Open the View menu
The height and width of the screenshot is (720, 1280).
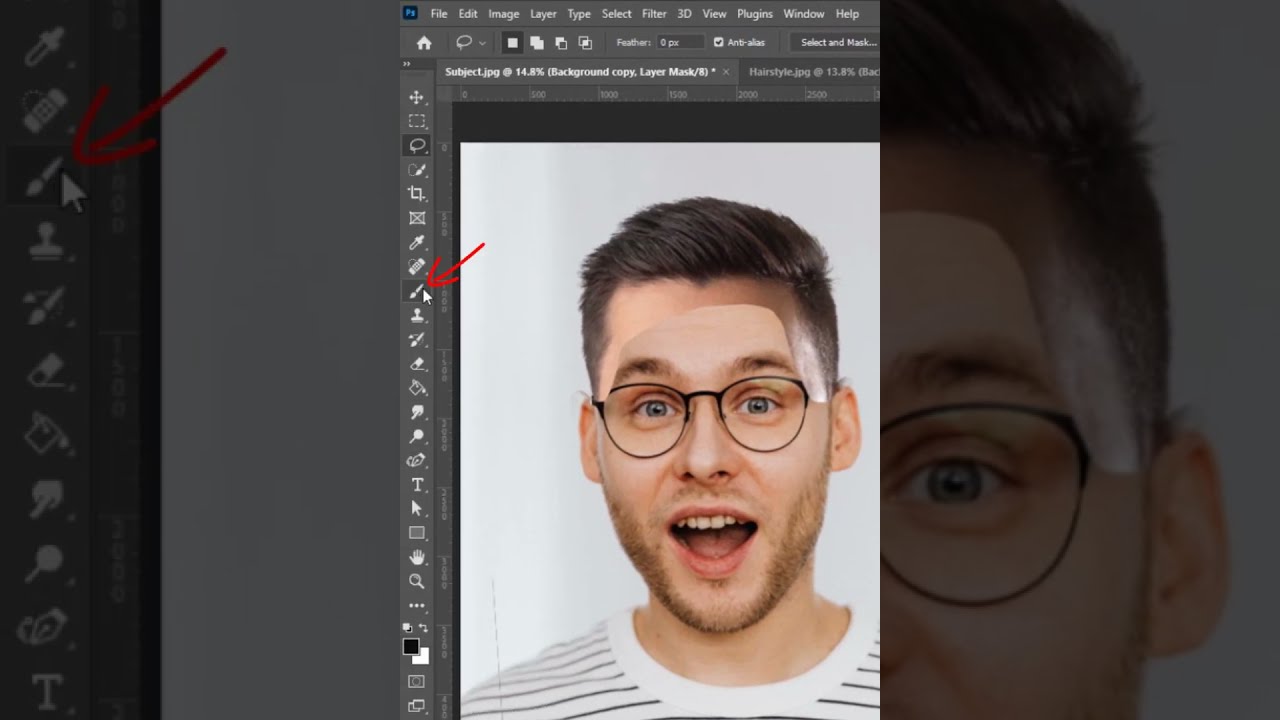pos(714,14)
